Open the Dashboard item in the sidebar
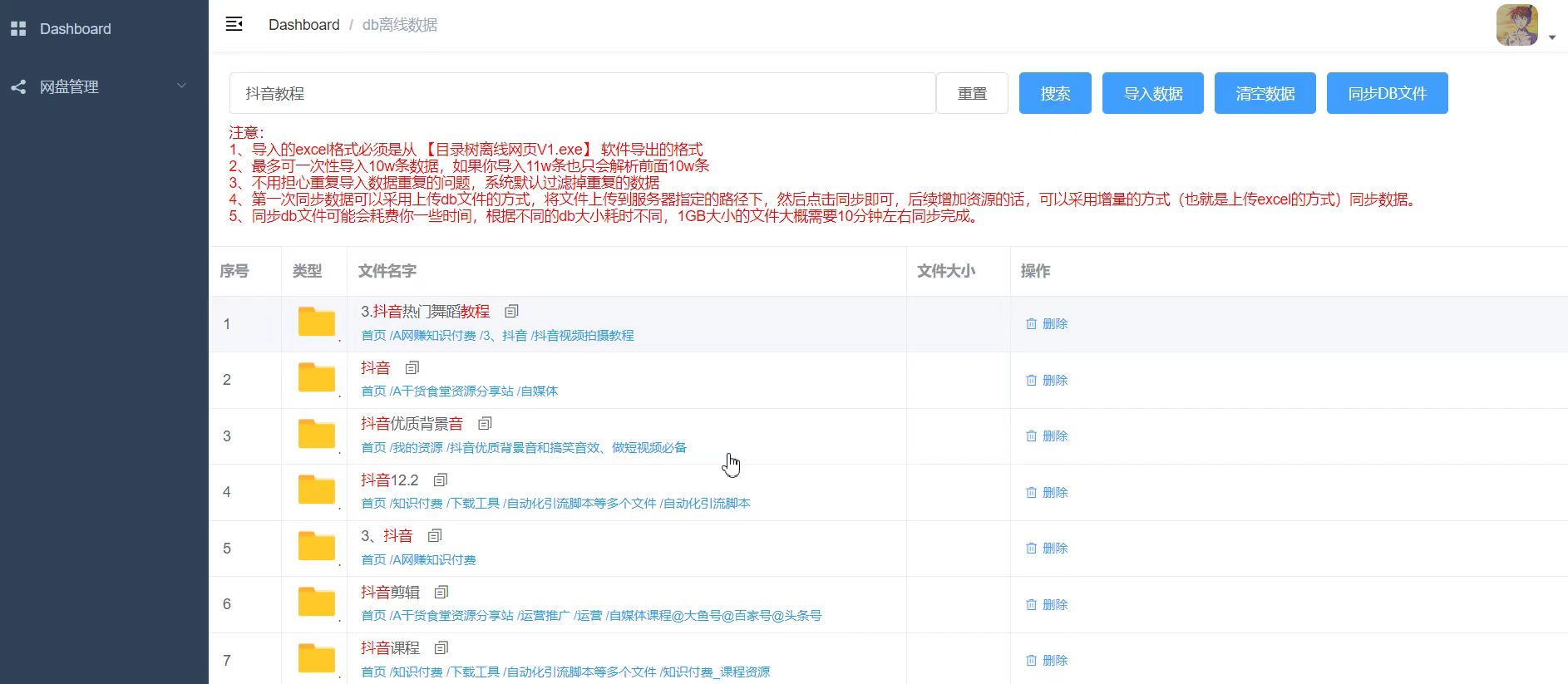 coord(104,29)
